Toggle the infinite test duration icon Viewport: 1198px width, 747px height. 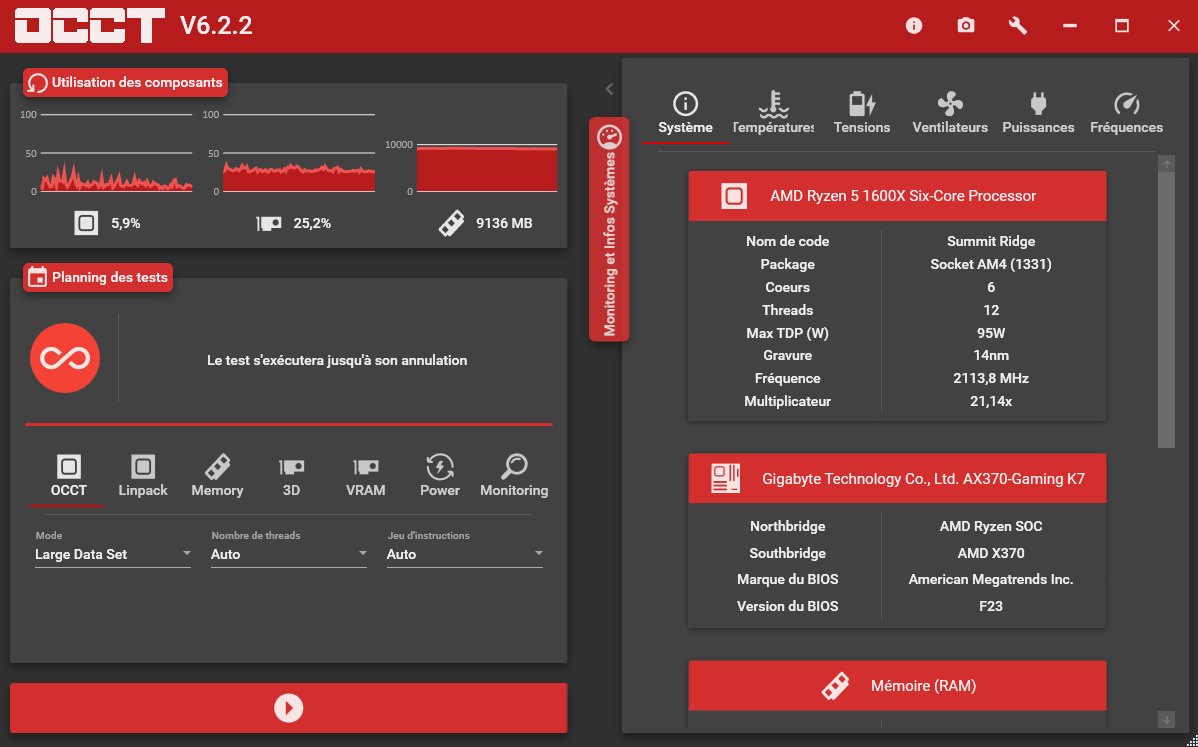point(64,359)
